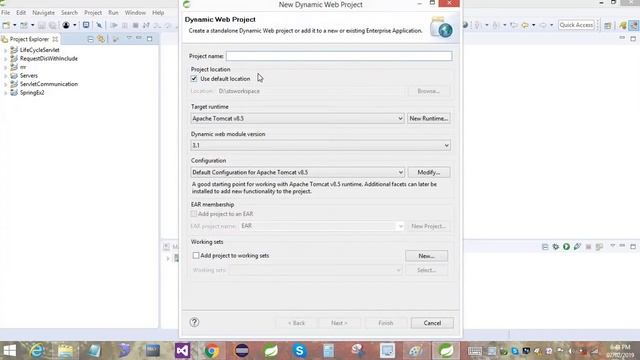
Task: Open File Explorer from taskbar
Action: pyautogui.click(x=65, y=350)
